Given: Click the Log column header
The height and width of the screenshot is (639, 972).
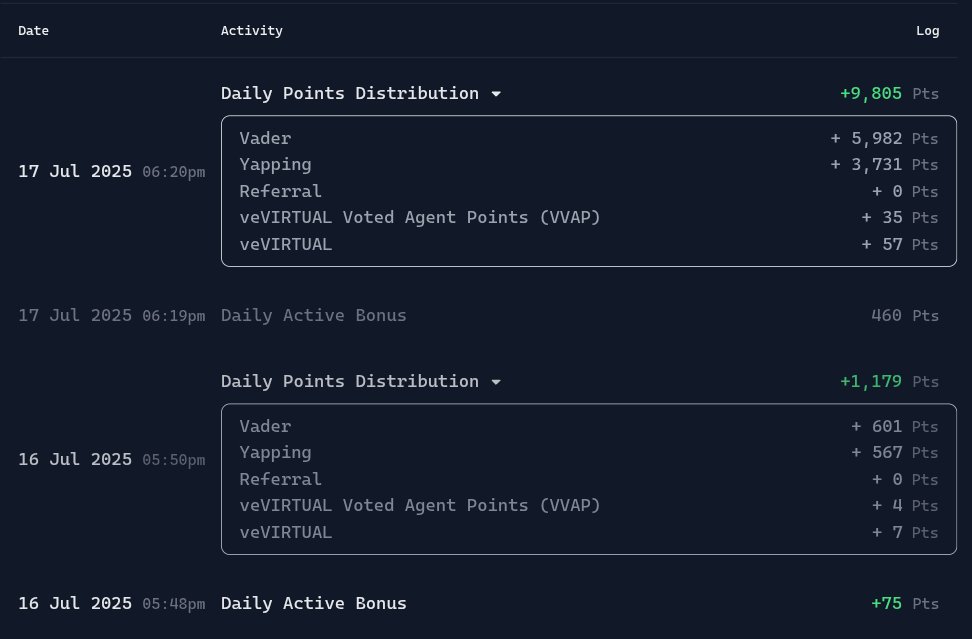Looking at the screenshot, I should point(927,30).
